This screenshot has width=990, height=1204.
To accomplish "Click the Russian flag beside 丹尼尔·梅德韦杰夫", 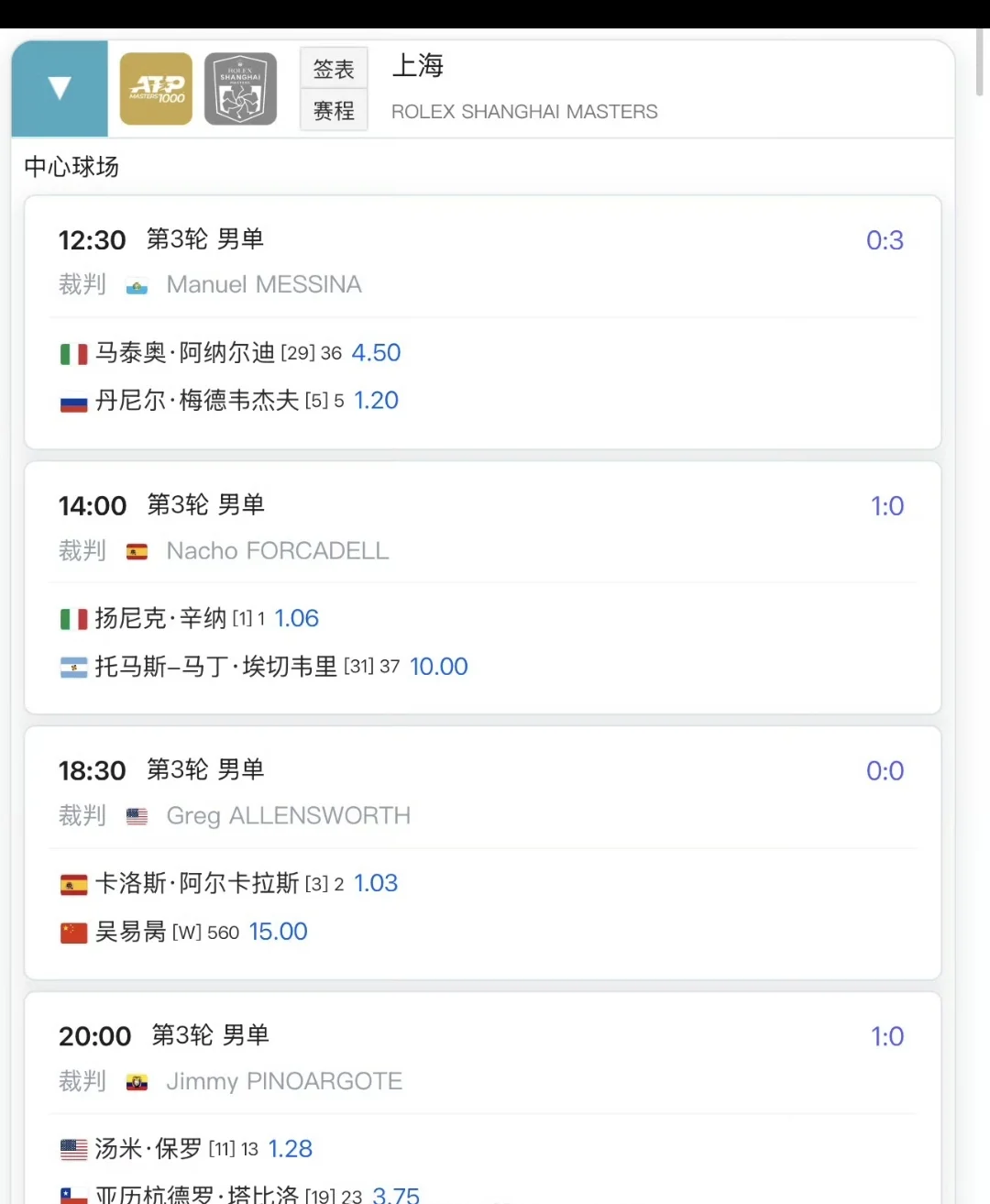I will pos(73,402).
